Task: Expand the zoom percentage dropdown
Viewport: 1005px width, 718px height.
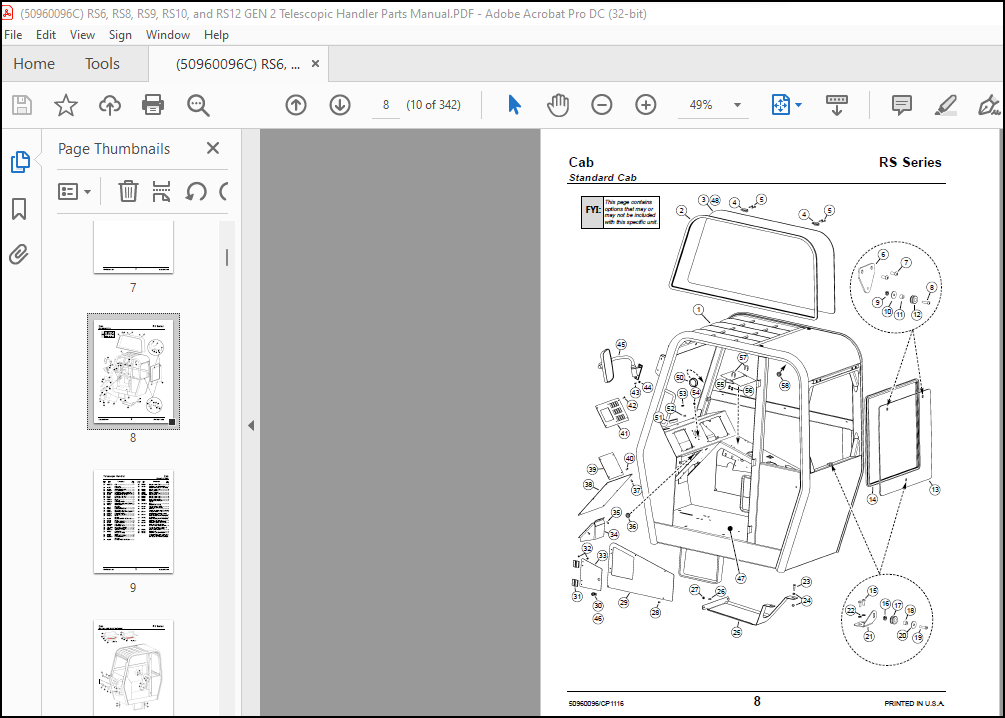Action: point(737,105)
